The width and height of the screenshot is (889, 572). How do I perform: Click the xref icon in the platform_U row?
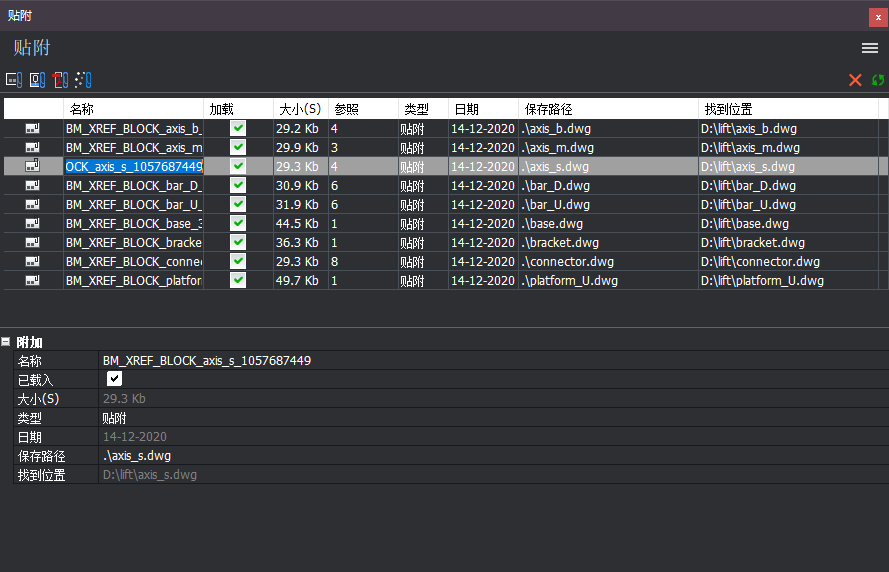tap(33, 281)
